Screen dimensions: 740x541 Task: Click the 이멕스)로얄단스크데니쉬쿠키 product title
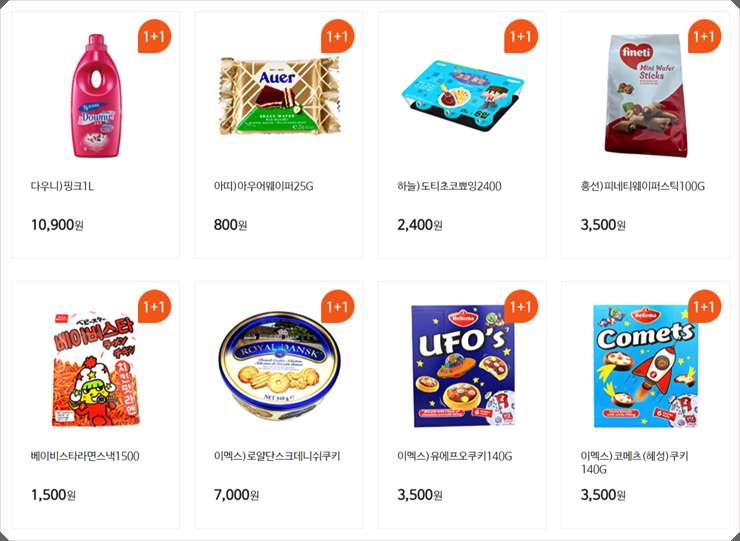point(277,456)
